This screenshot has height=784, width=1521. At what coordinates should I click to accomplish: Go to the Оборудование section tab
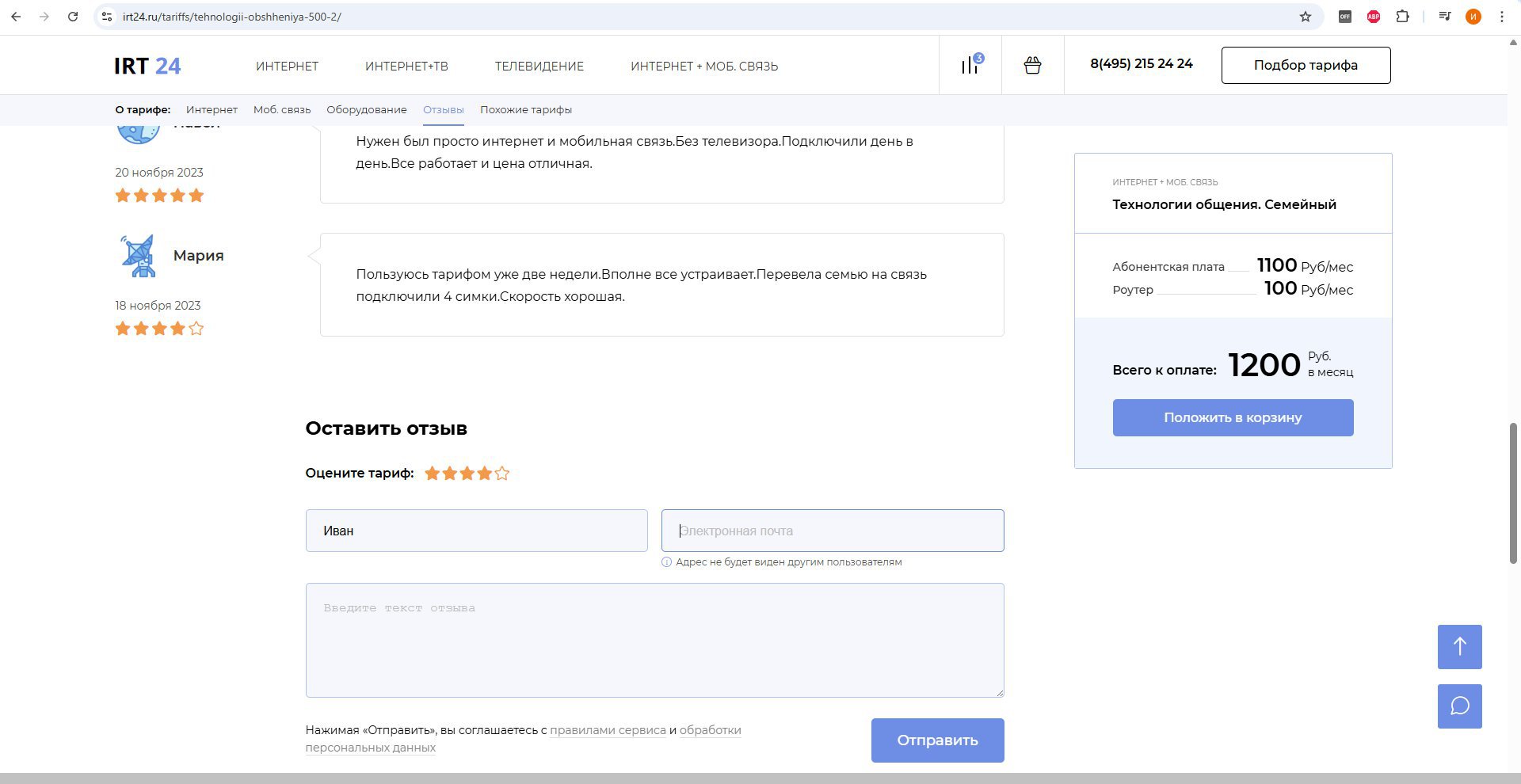[367, 110]
